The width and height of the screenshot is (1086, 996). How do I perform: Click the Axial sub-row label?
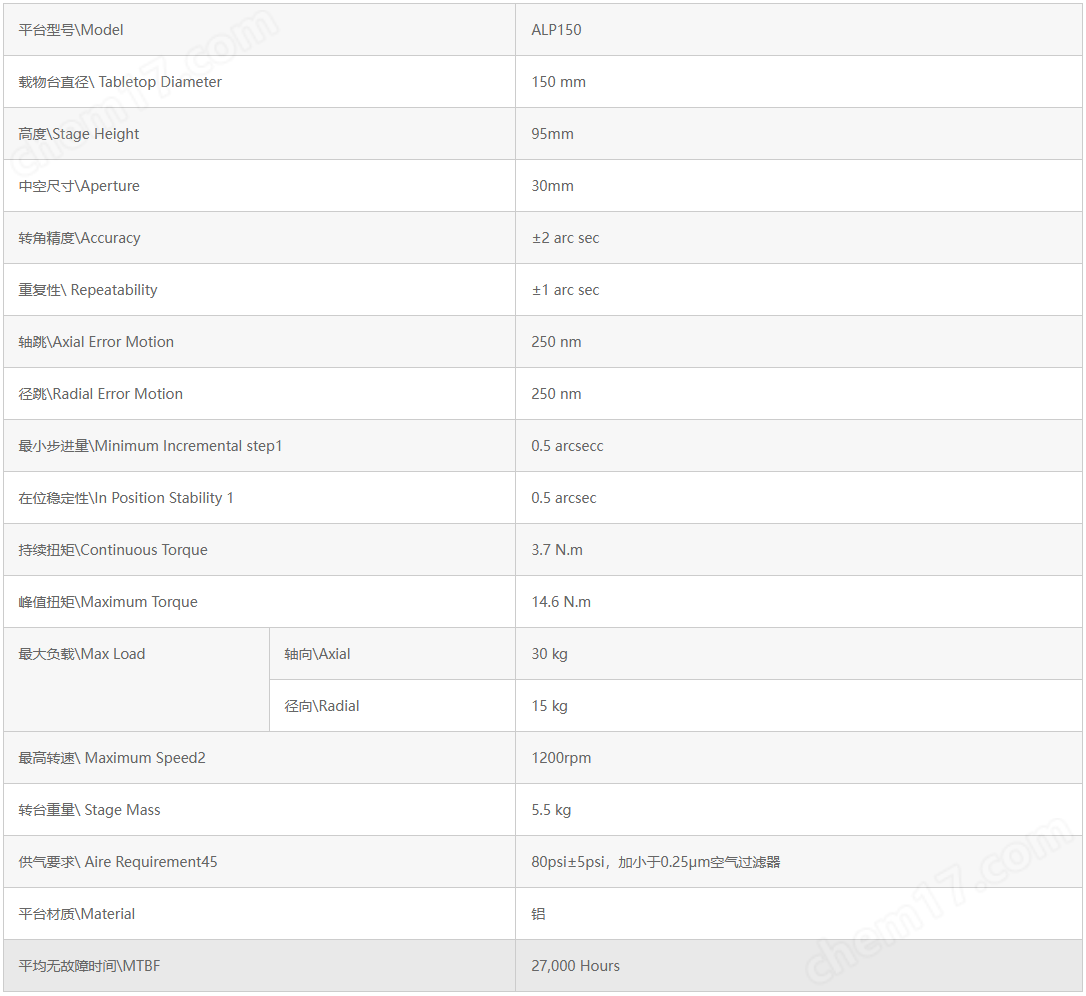pos(393,654)
